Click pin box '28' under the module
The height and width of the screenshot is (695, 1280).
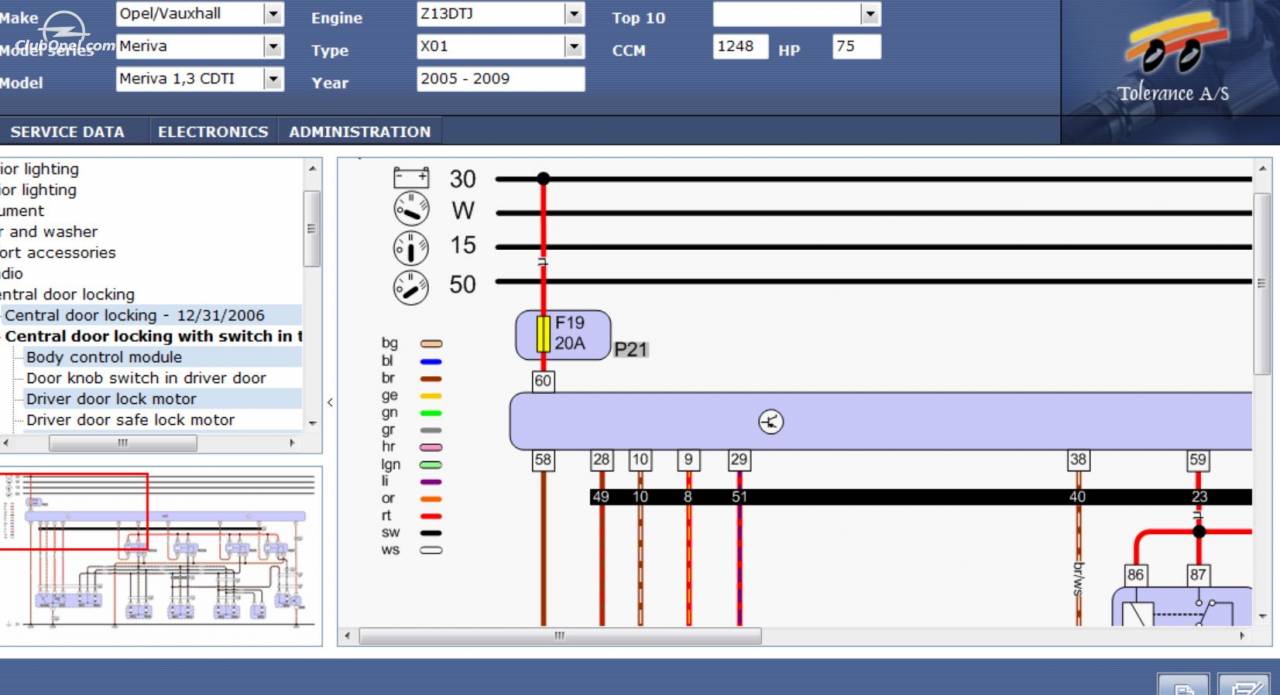(601, 460)
